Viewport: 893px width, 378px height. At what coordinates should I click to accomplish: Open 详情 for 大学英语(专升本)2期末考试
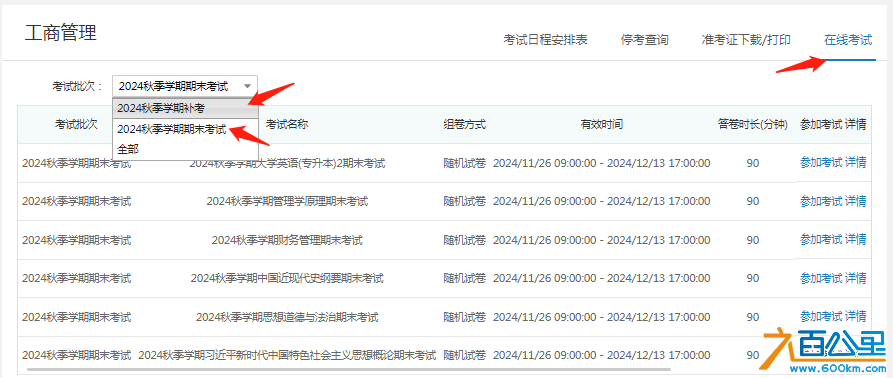(x=855, y=163)
